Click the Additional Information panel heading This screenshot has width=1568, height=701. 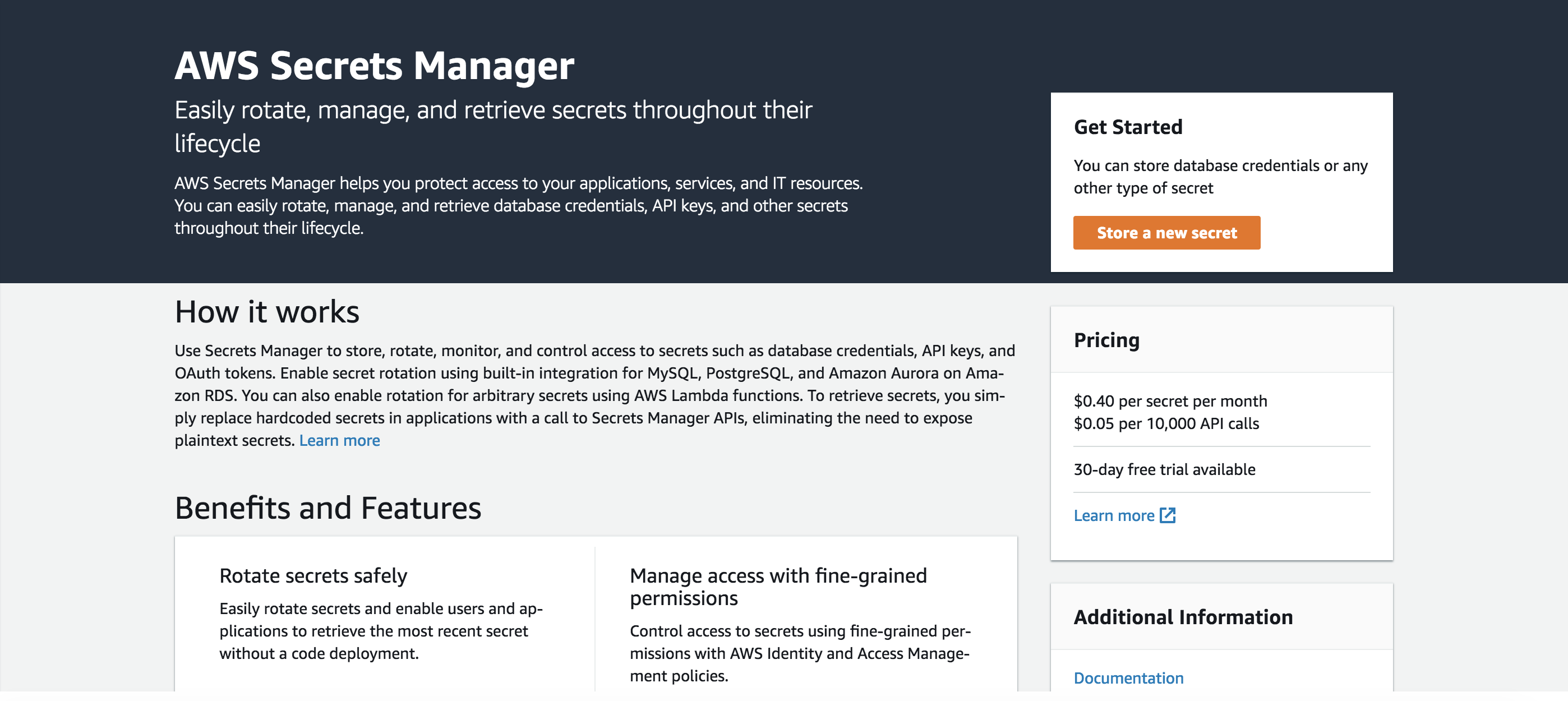pyautogui.click(x=1183, y=617)
